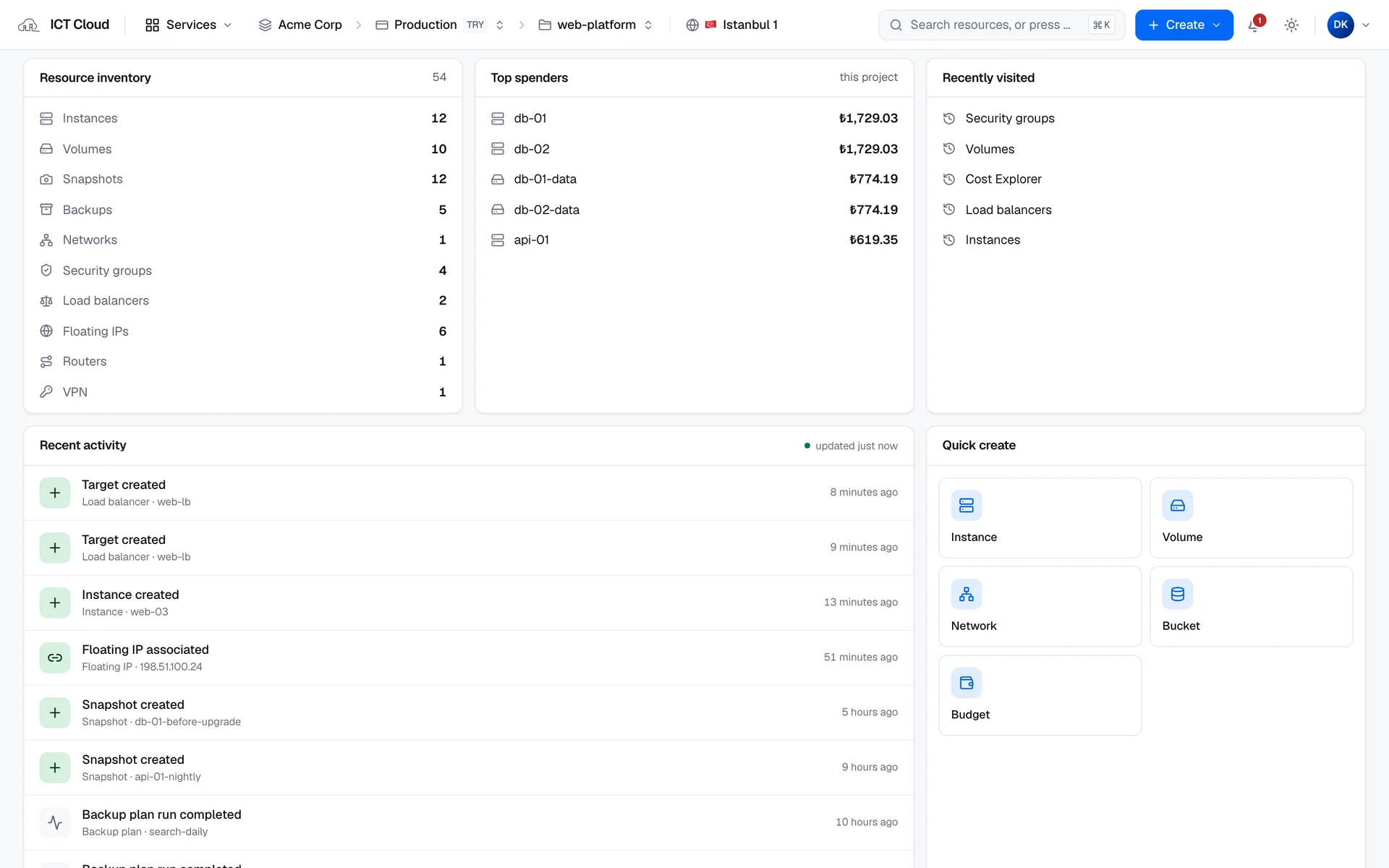
Task: Open db-01 in Top spenders
Action: click(694, 119)
